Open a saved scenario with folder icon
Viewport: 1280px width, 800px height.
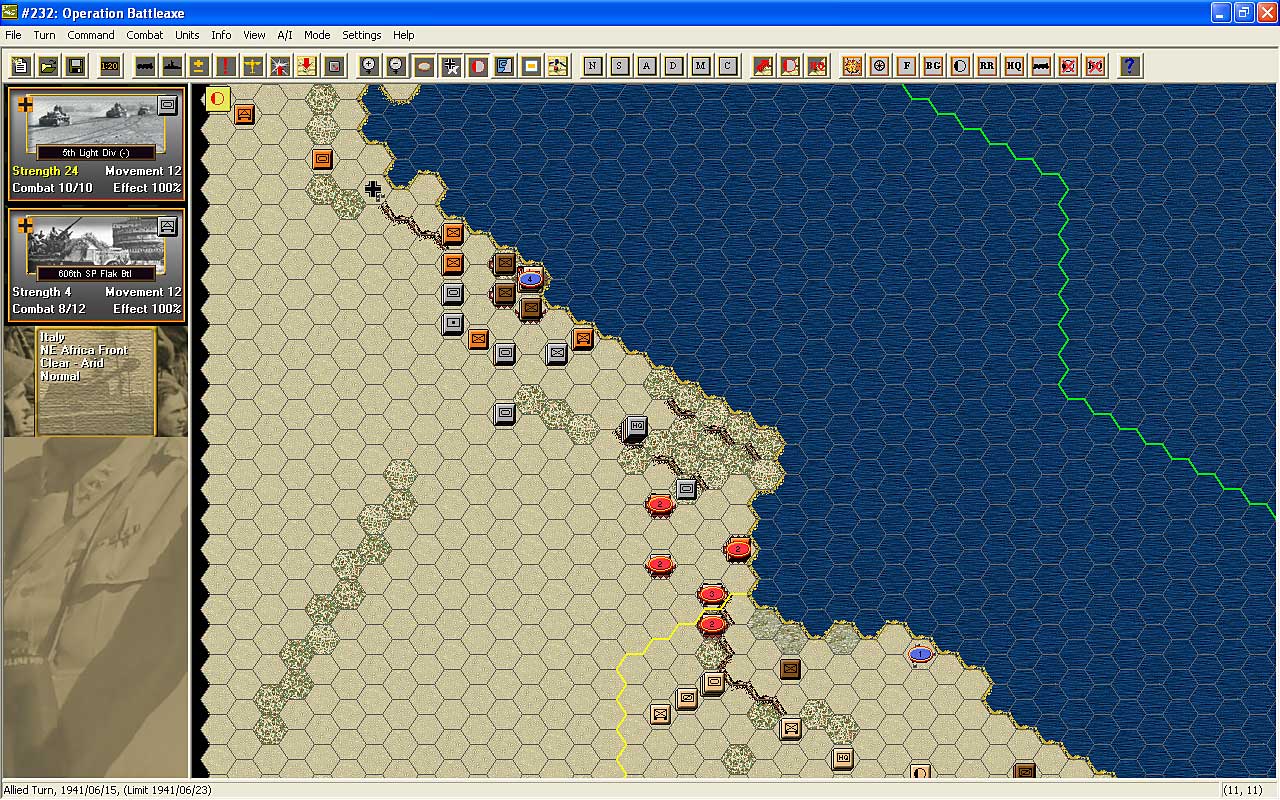pos(48,66)
